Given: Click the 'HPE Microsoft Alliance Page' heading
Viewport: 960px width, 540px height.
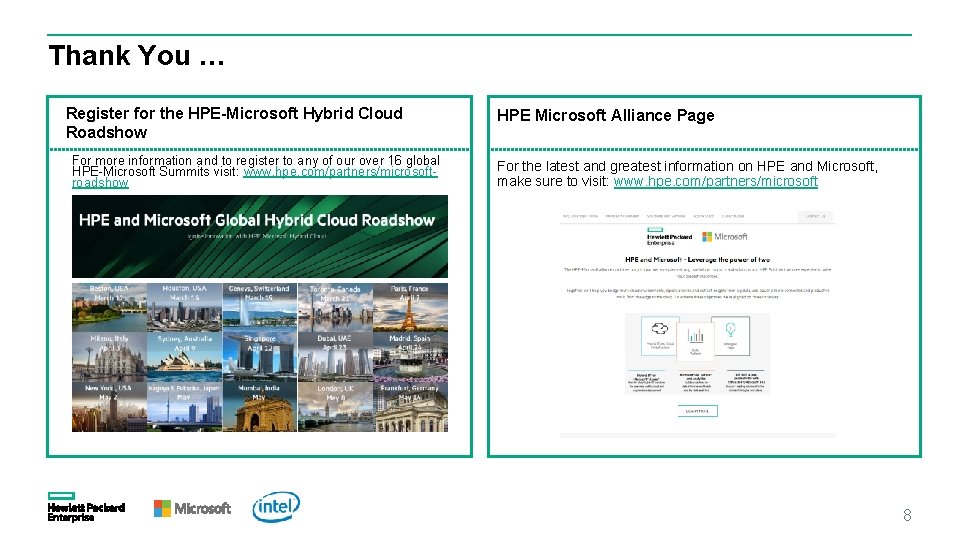Looking at the screenshot, I should (x=606, y=115).
